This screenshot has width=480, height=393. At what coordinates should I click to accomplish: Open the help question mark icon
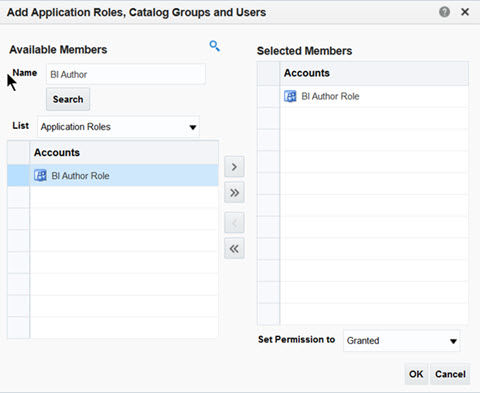click(x=444, y=12)
